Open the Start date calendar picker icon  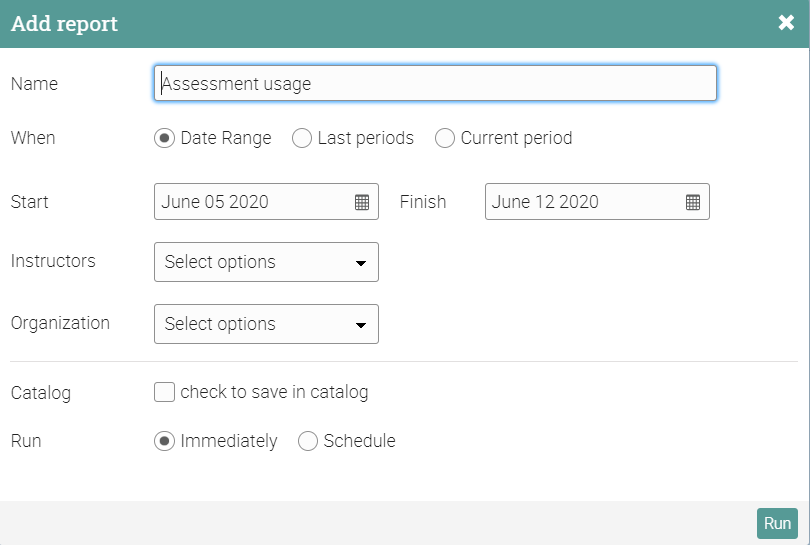[362, 202]
